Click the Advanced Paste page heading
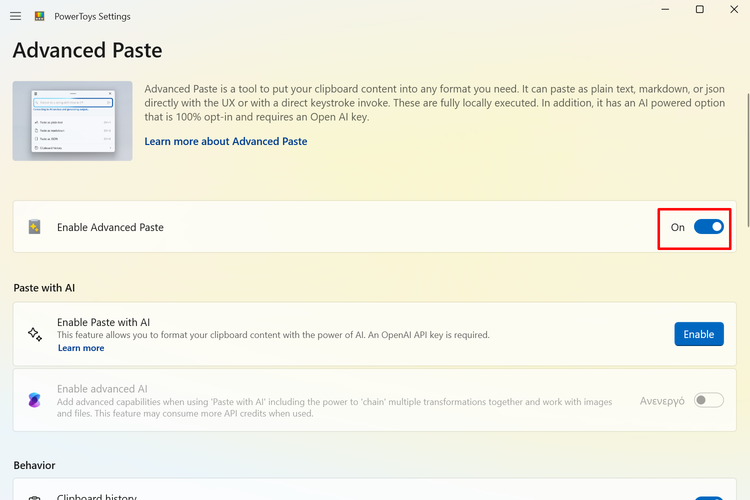The width and height of the screenshot is (750, 500). point(88,50)
